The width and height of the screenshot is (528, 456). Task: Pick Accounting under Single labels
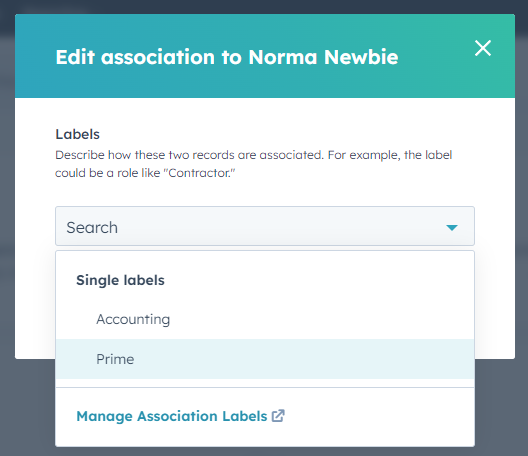(133, 319)
